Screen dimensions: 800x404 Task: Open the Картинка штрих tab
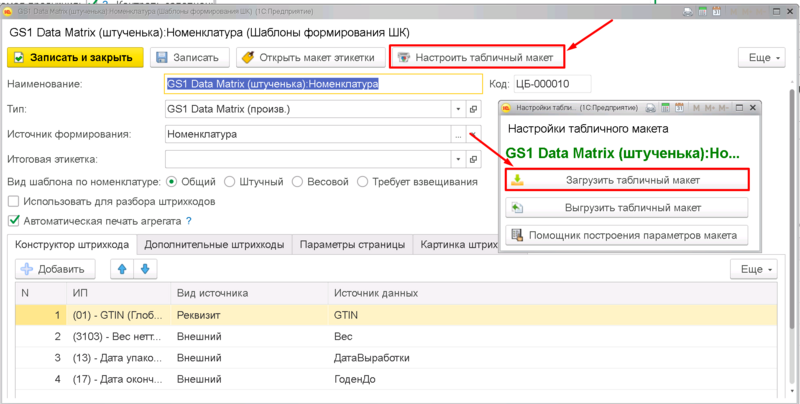click(x=456, y=244)
